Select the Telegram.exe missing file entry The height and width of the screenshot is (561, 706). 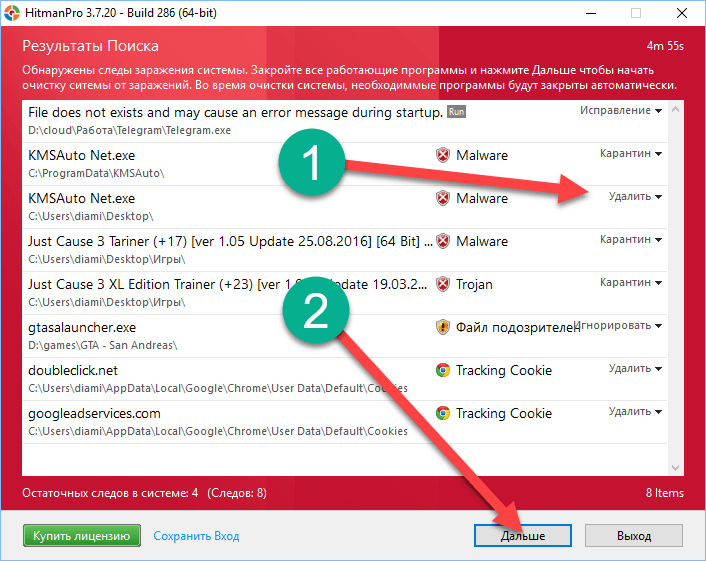coord(344,121)
